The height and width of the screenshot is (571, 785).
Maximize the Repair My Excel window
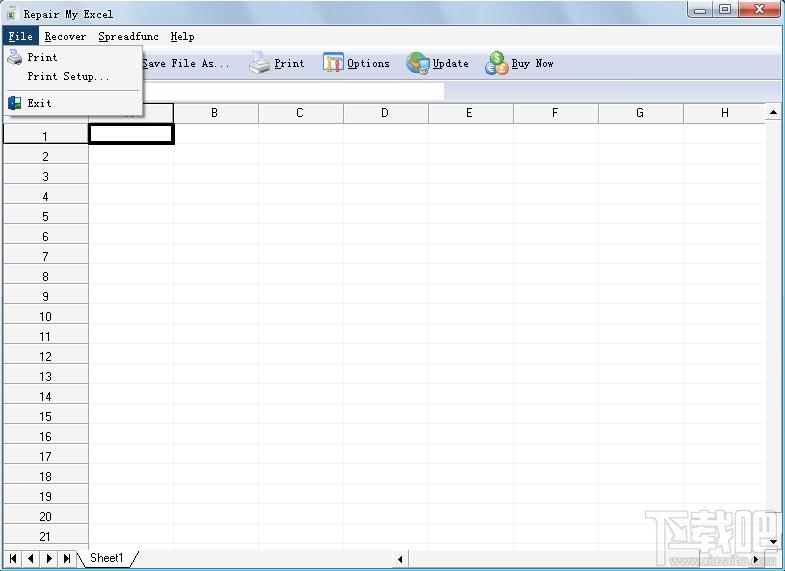point(725,10)
